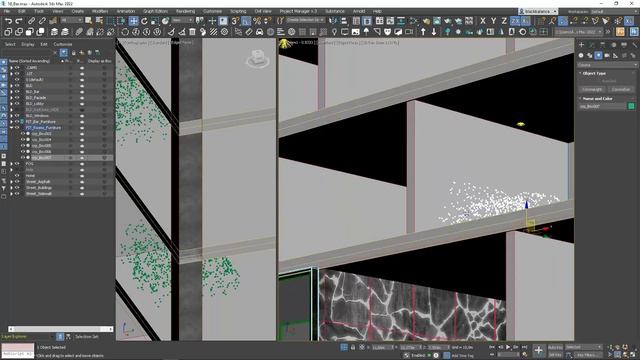This screenshot has width=640, height=360.
Task: Open the Workspaces Default dropdown
Action: [x=613, y=11]
